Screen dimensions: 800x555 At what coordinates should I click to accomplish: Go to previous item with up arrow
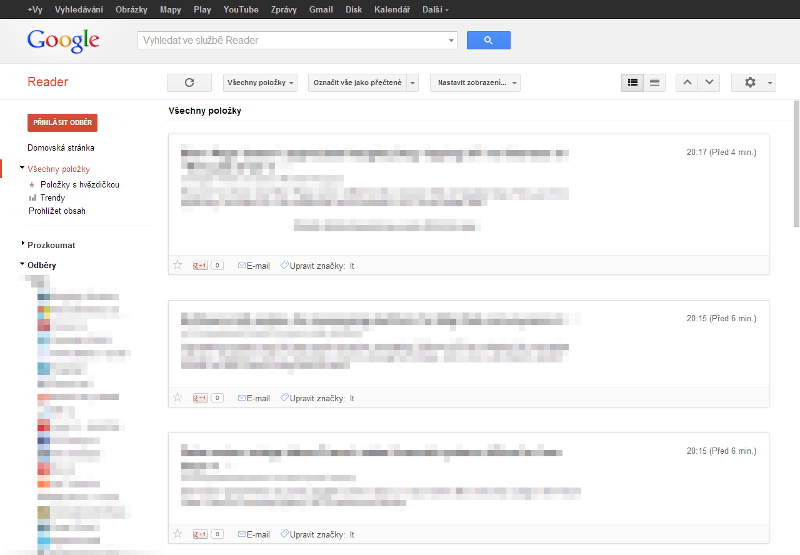(x=687, y=83)
